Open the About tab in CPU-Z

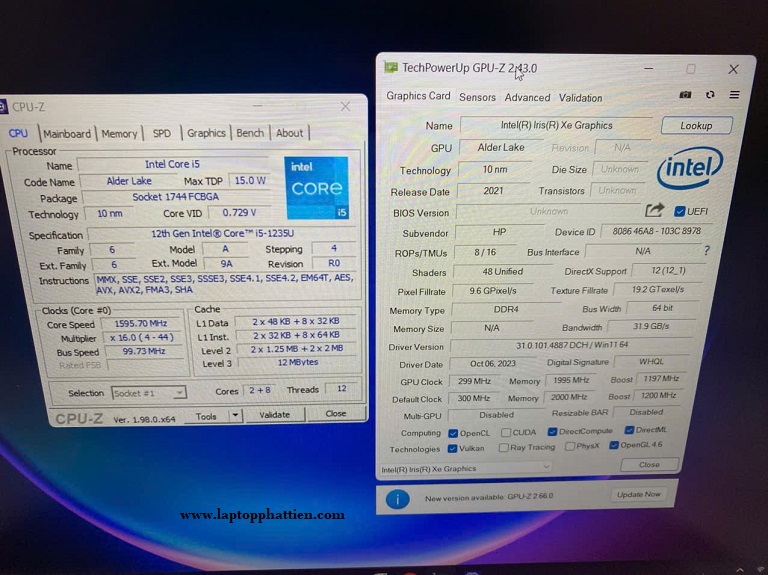(289, 133)
